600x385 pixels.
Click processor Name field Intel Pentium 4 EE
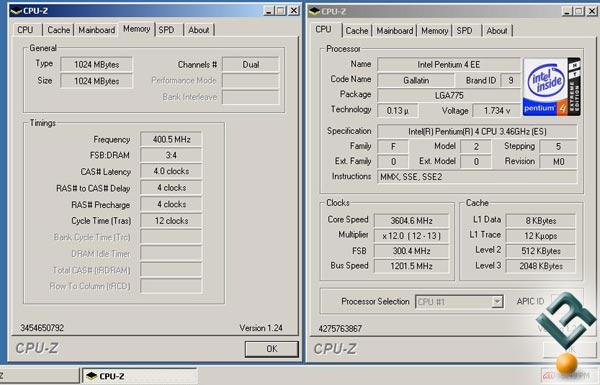[x=448, y=65]
